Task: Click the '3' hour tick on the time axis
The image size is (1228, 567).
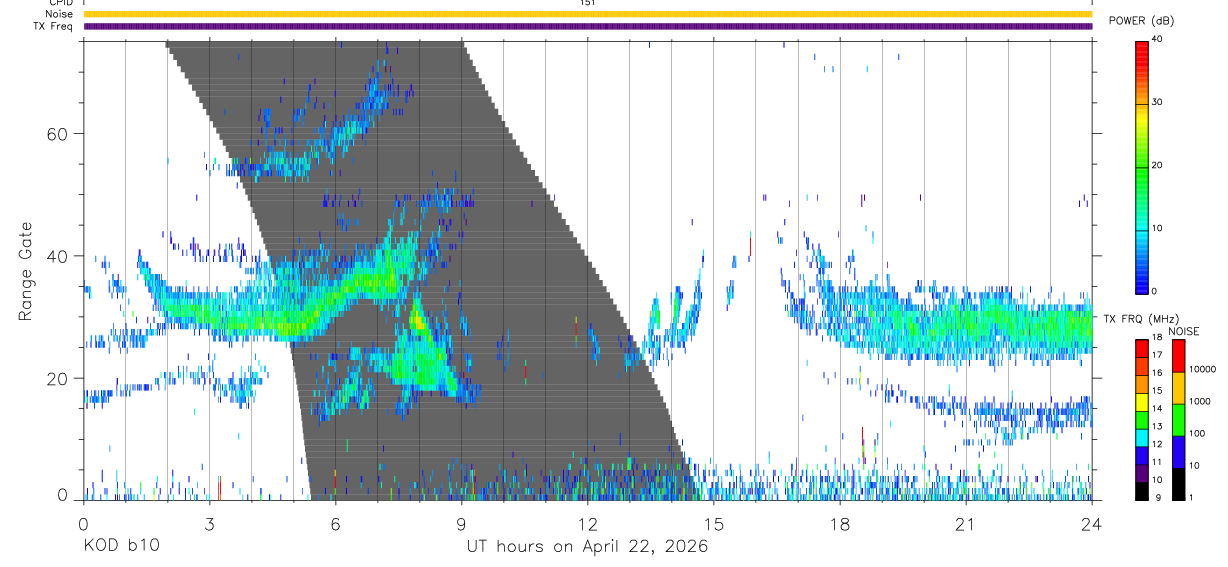Action: click(x=210, y=523)
